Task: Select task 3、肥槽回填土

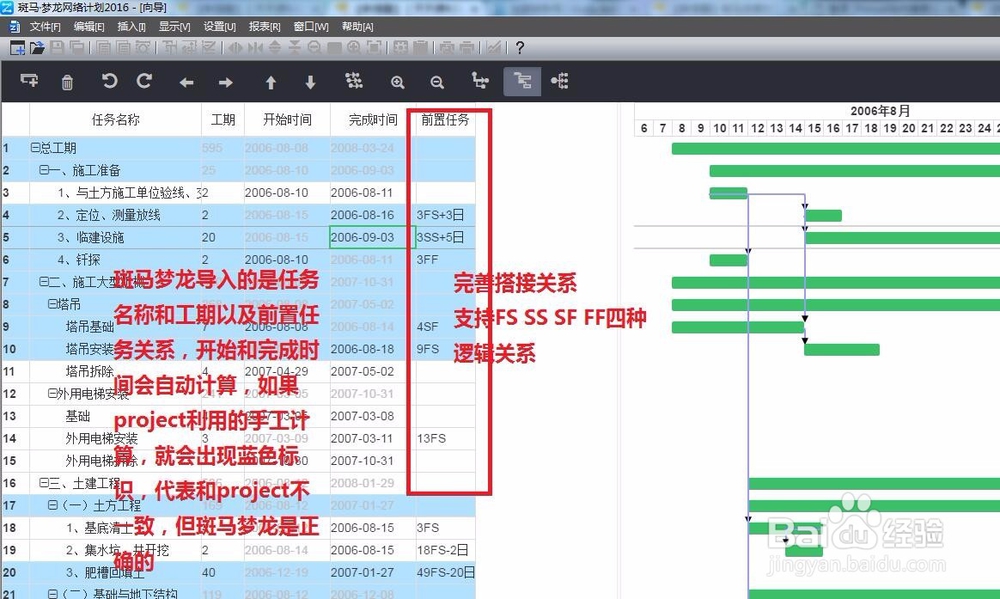Action: (x=104, y=572)
